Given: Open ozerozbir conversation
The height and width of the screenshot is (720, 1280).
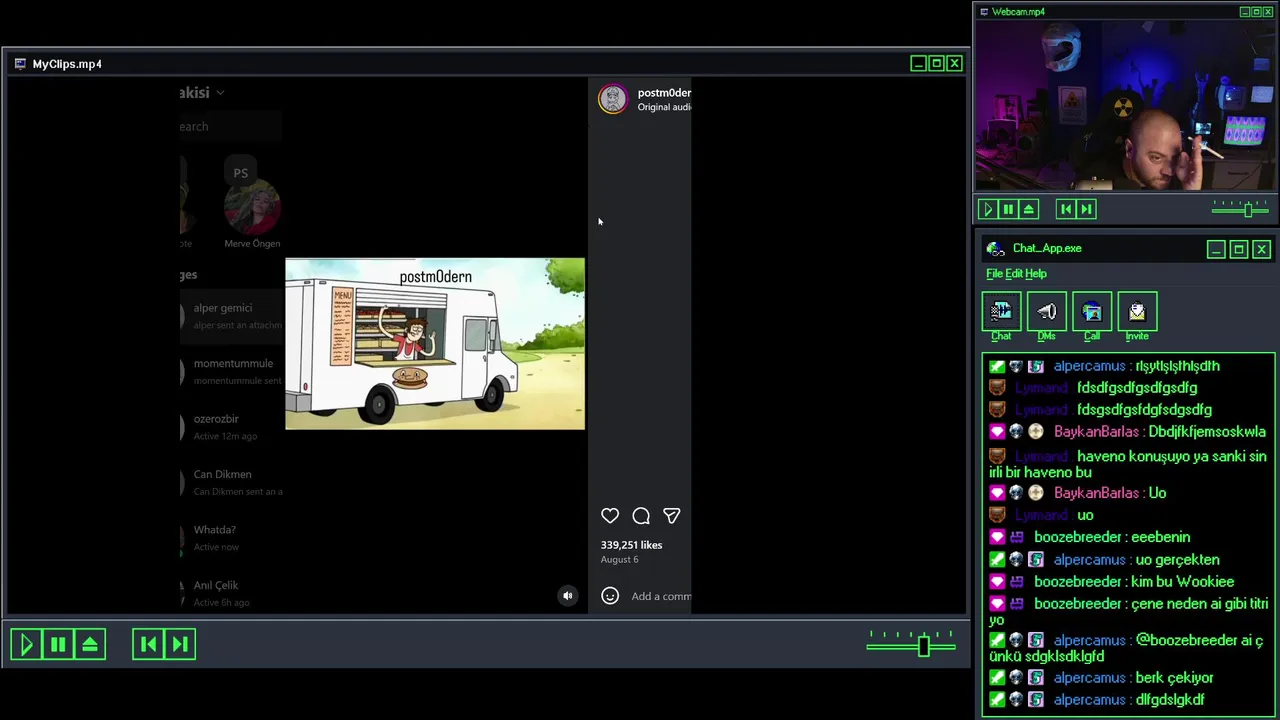Looking at the screenshot, I should 232,427.
